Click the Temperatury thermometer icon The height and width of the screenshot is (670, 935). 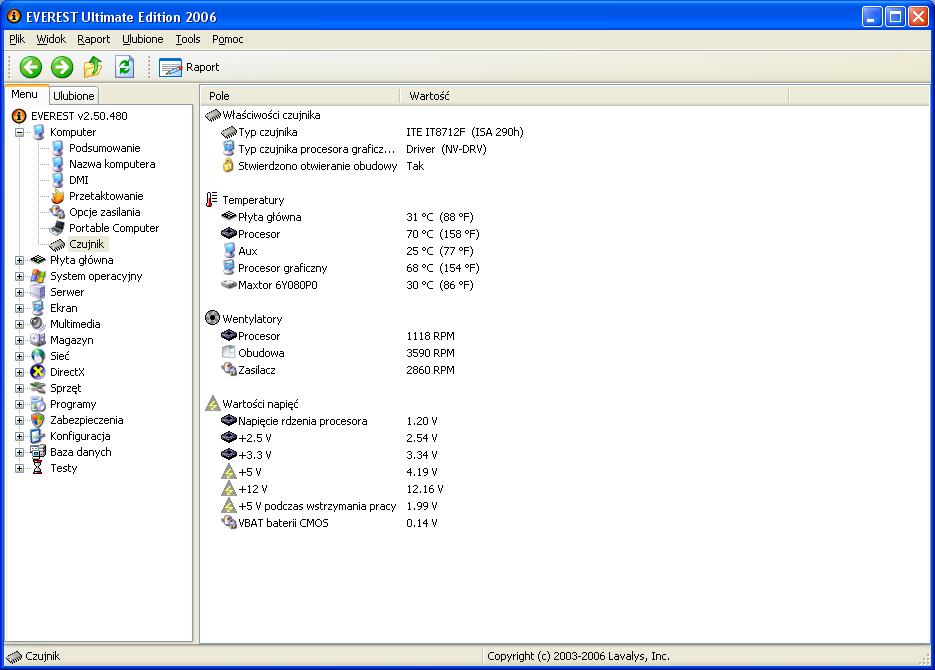pyautogui.click(x=212, y=200)
